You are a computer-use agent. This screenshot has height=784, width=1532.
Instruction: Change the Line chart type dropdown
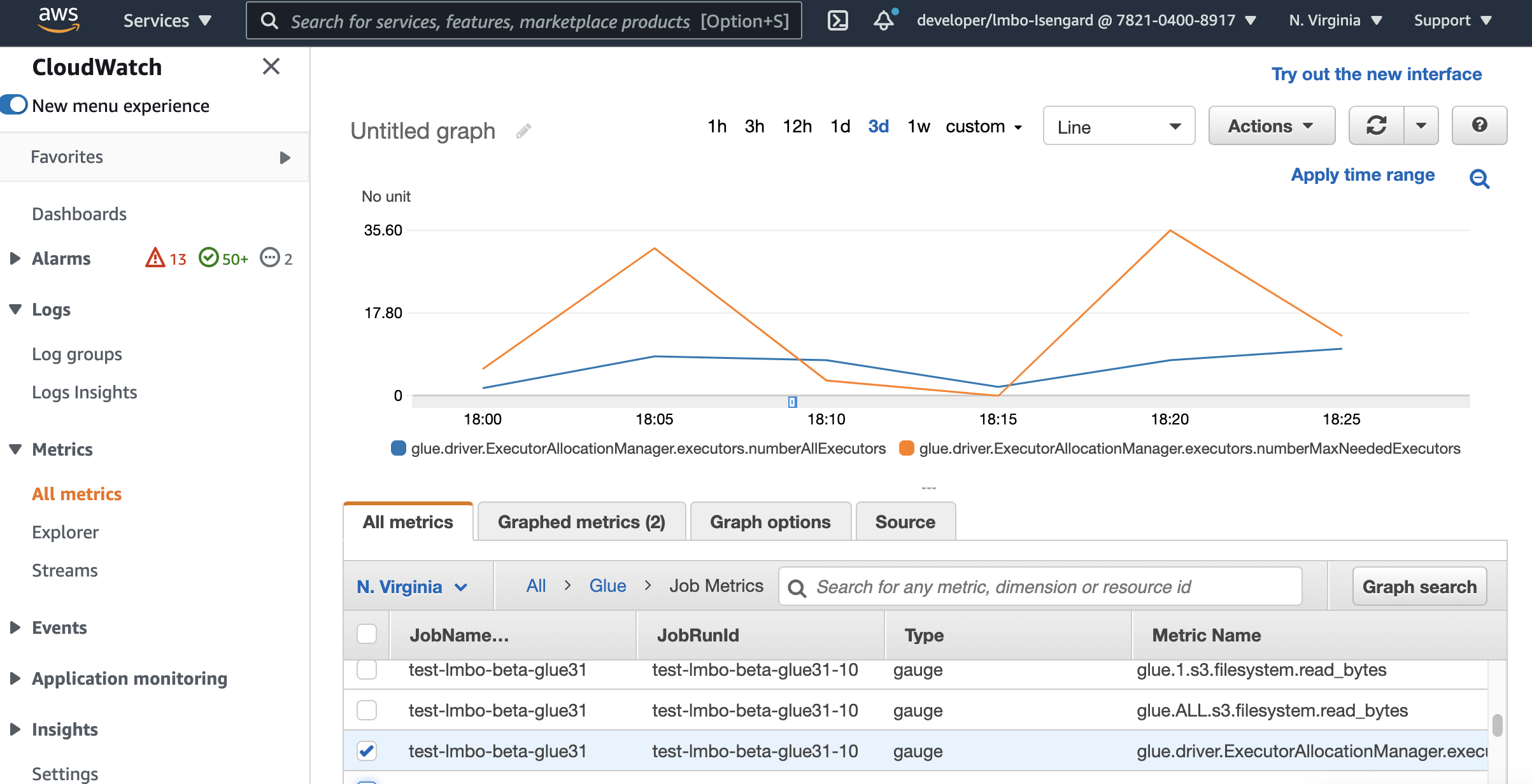tap(1119, 126)
